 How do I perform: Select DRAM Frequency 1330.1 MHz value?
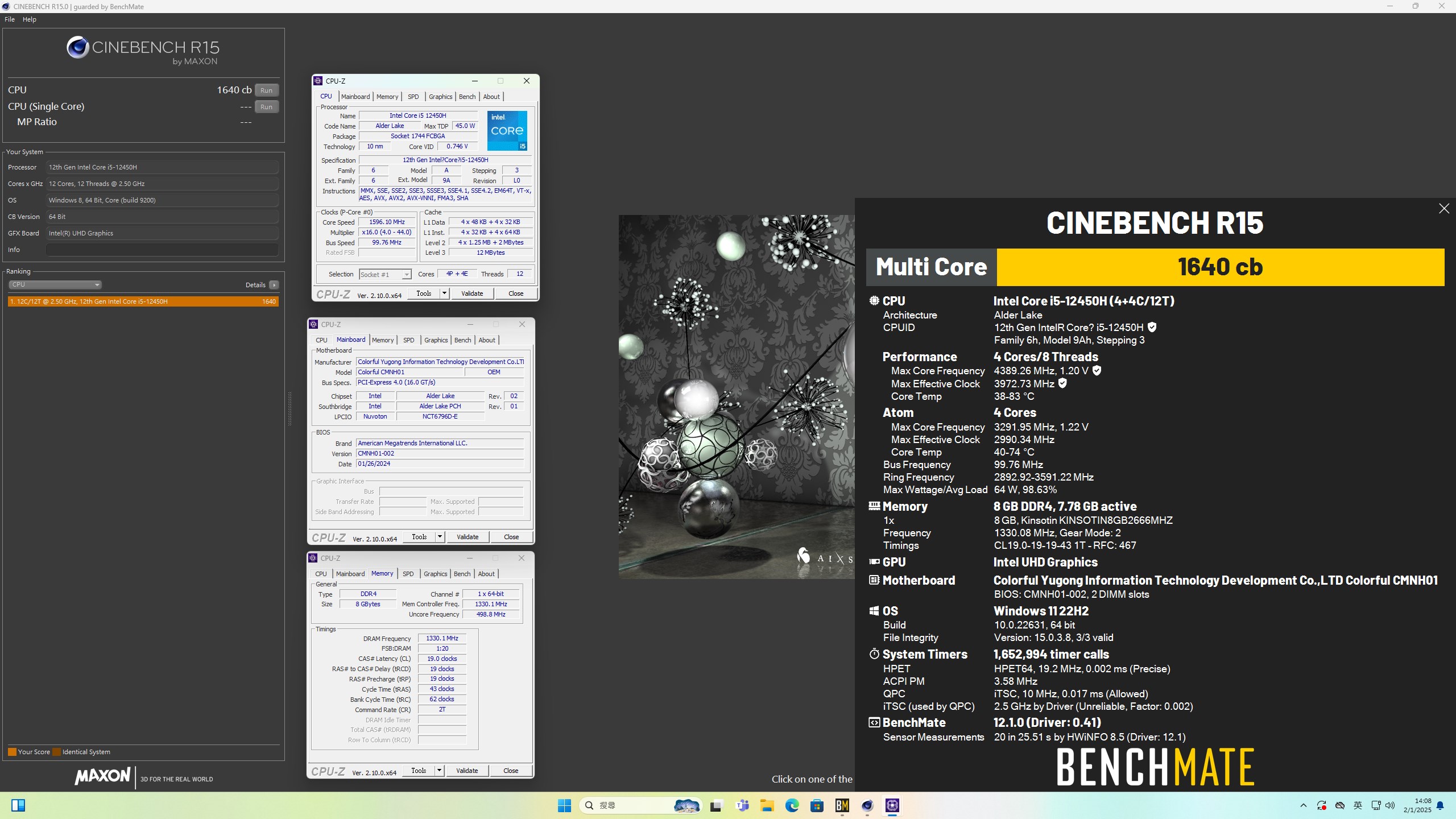(x=442, y=638)
